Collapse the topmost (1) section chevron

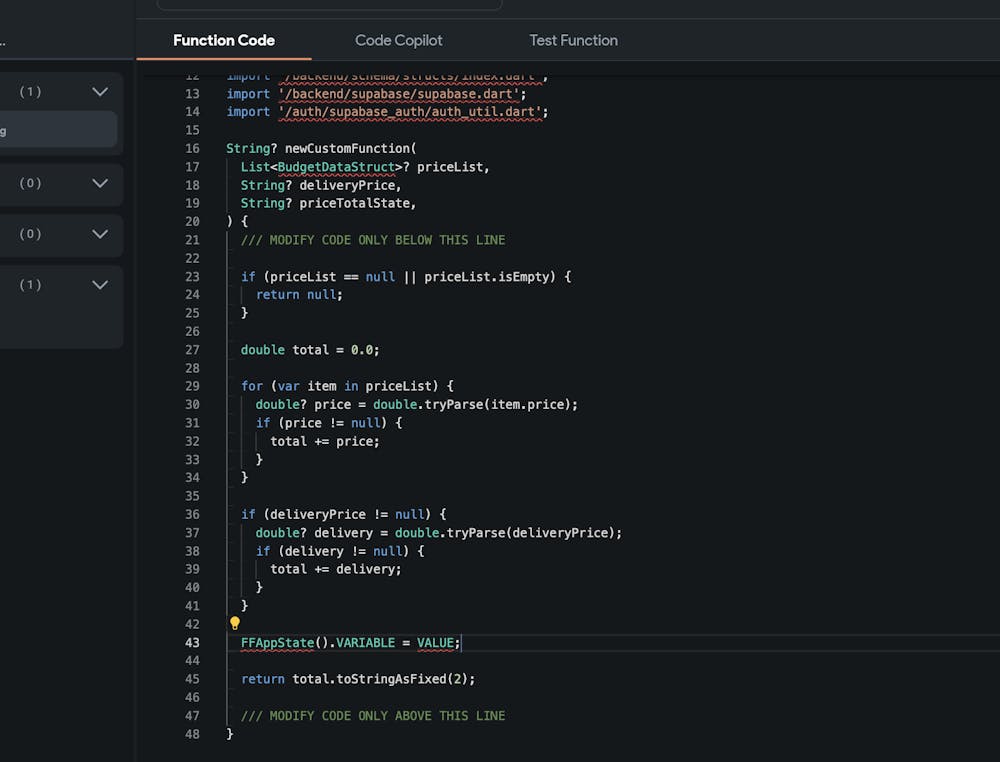(x=100, y=92)
